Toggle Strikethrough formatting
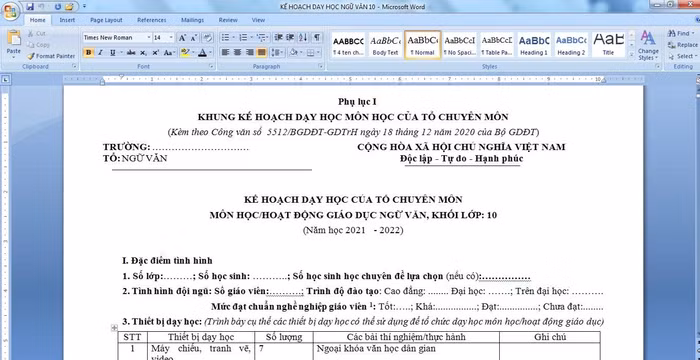 coord(131,53)
